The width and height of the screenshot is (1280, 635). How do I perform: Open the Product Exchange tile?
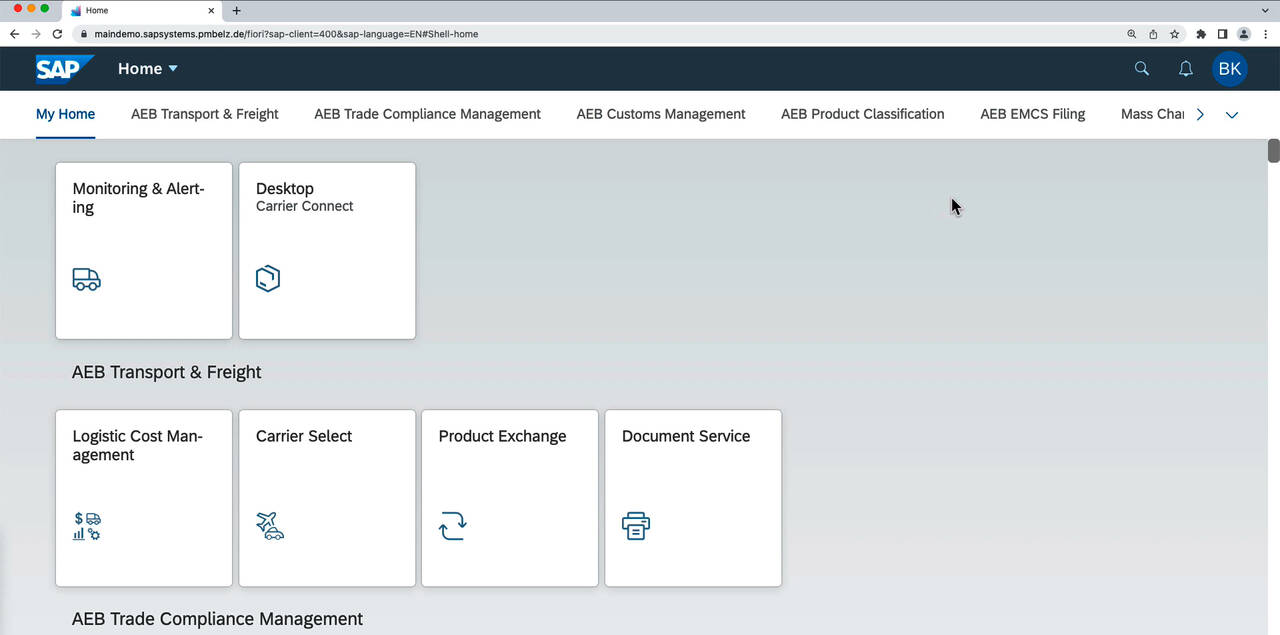[x=510, y=497]
